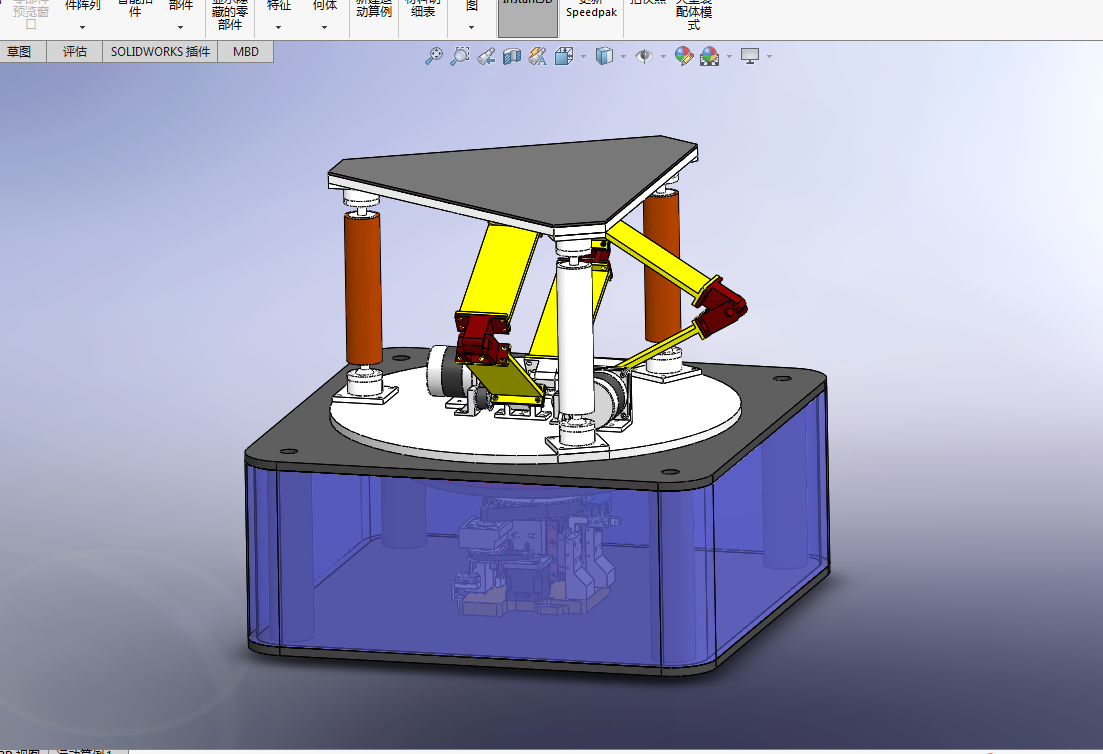The height and width of the screenshot is (754, 1103).
Task: Click the Zoom to Fit icon
Action: (434, 56)
